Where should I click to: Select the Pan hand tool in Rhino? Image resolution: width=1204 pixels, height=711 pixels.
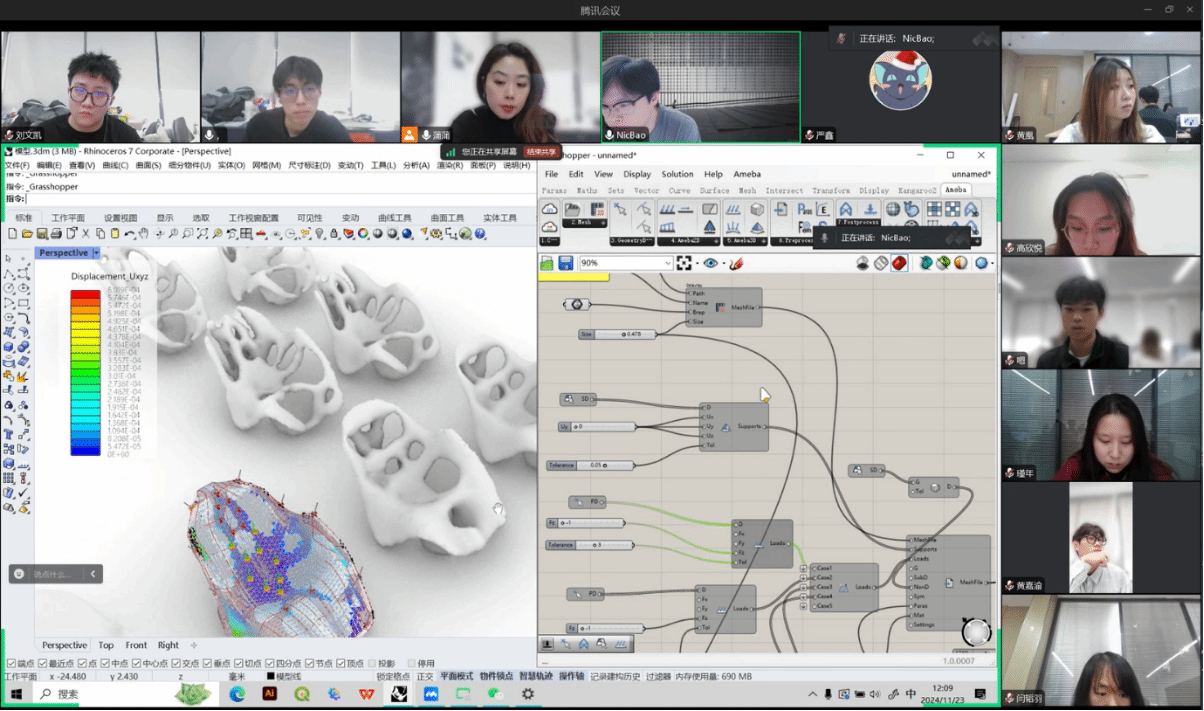click(144, 234)
